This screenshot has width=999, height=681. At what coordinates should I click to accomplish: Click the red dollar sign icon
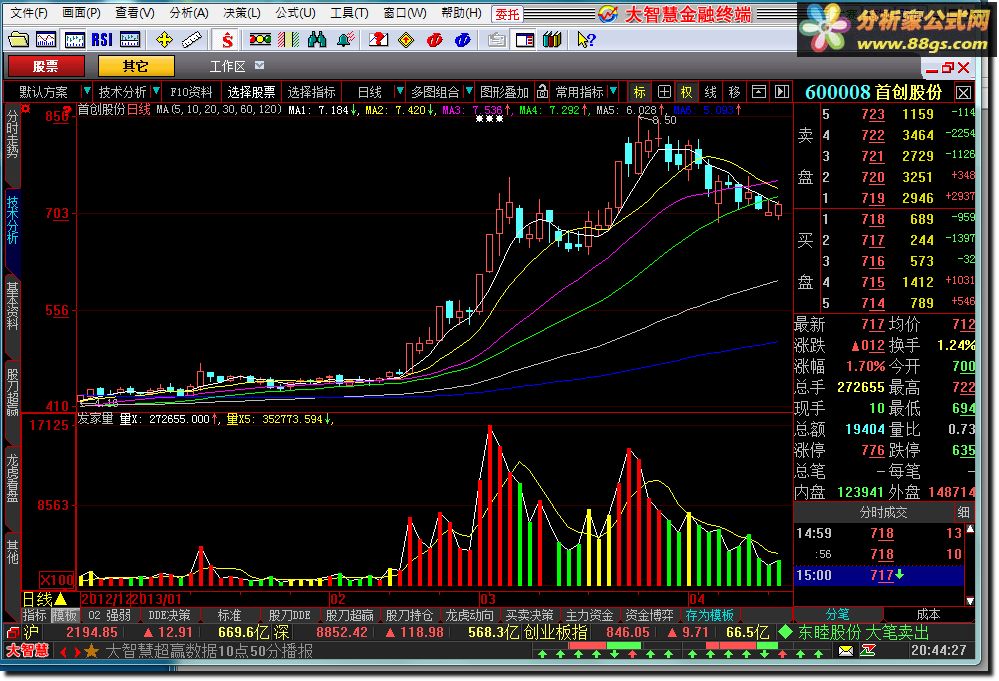coord(227,40)
